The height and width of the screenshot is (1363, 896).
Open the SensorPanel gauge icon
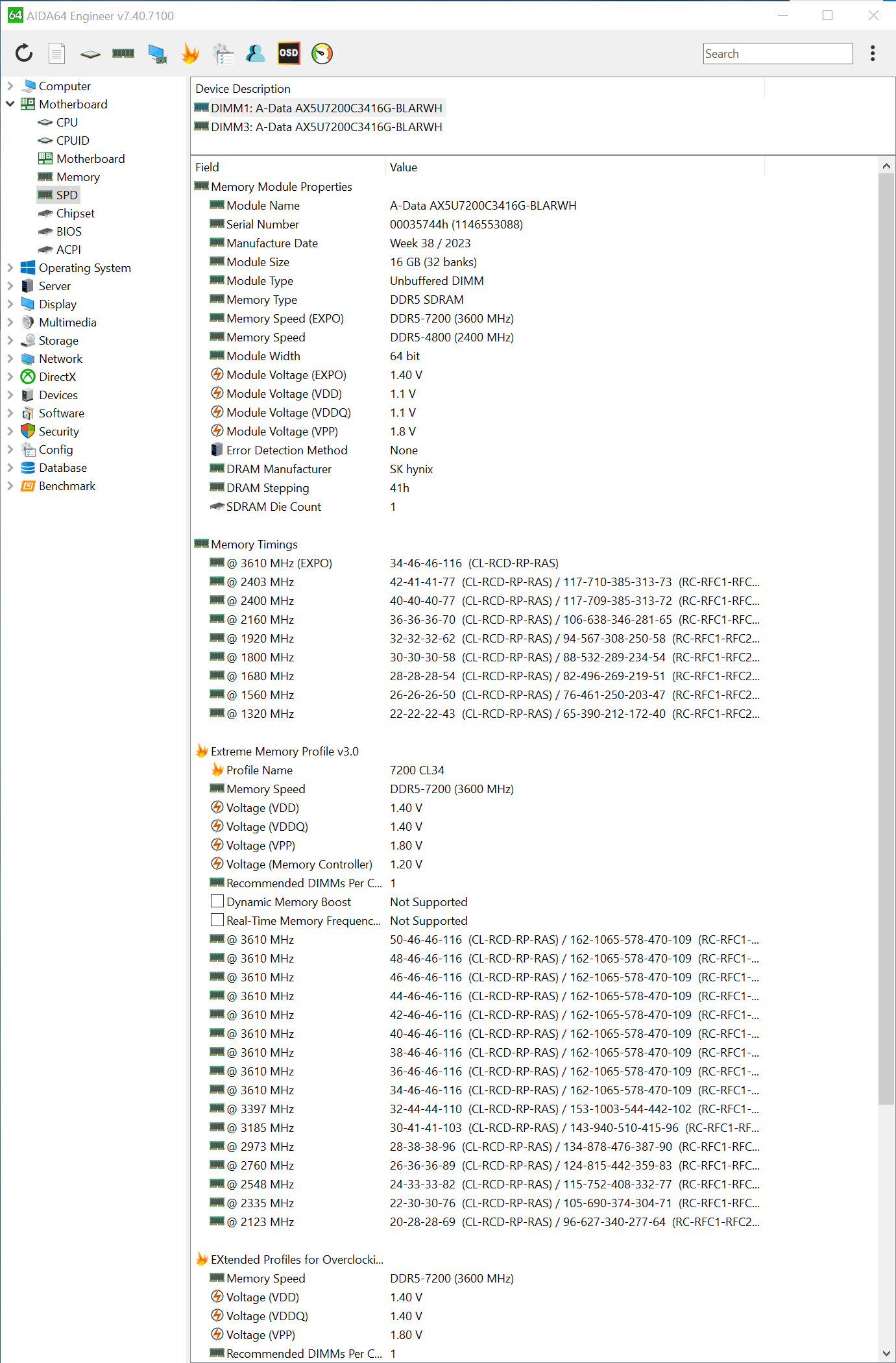322,53
